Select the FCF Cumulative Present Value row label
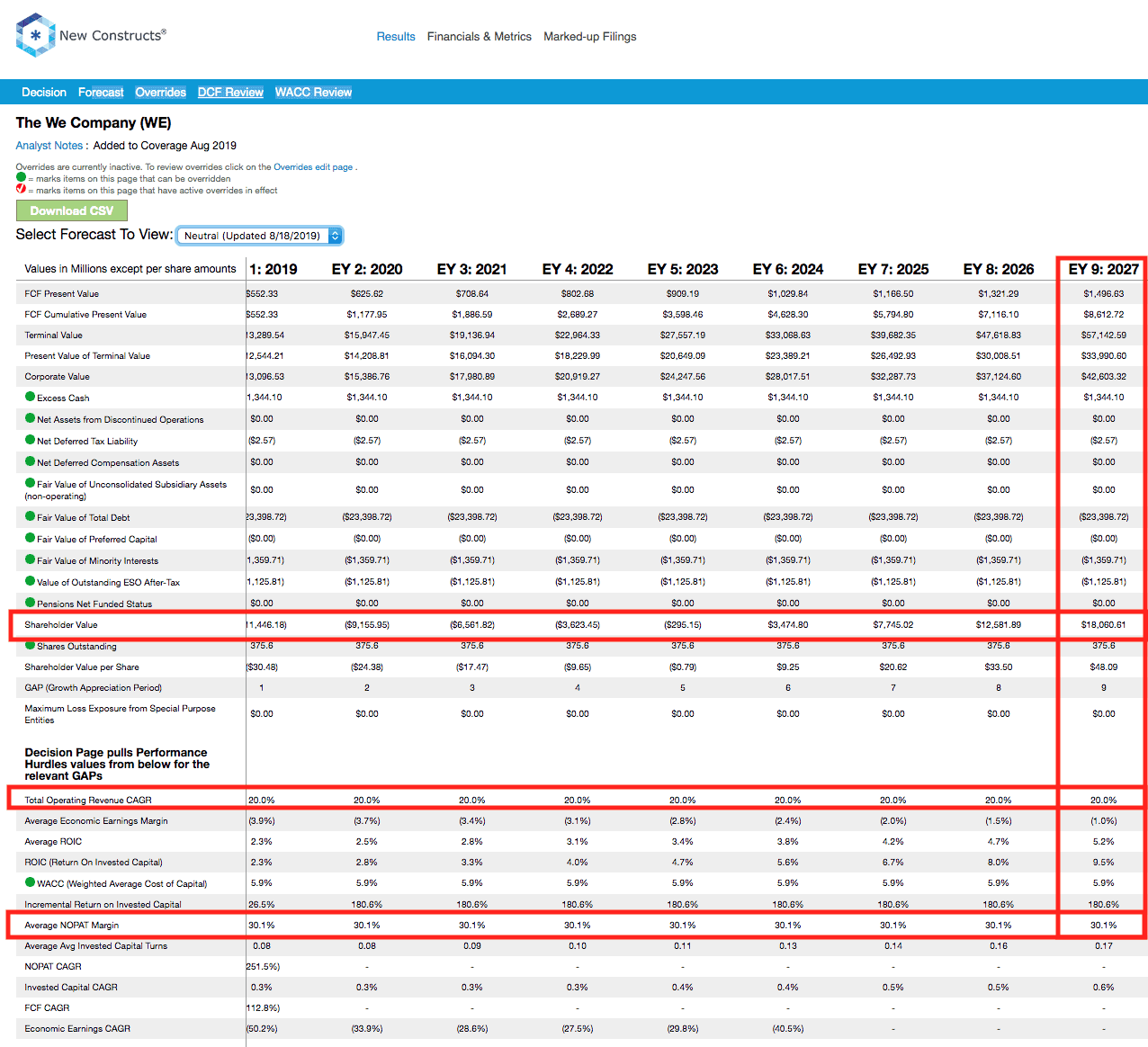 tap(85, 315)
